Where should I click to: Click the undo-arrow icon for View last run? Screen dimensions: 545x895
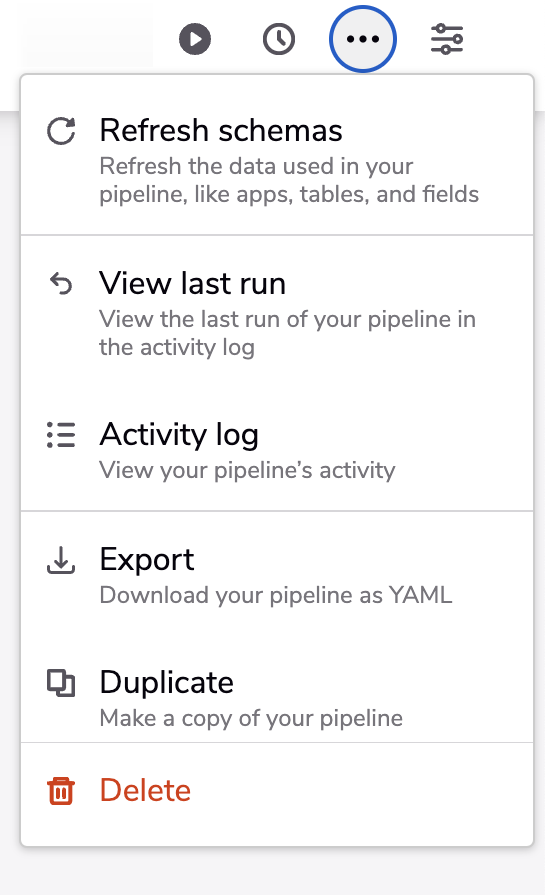pos(61,284)
